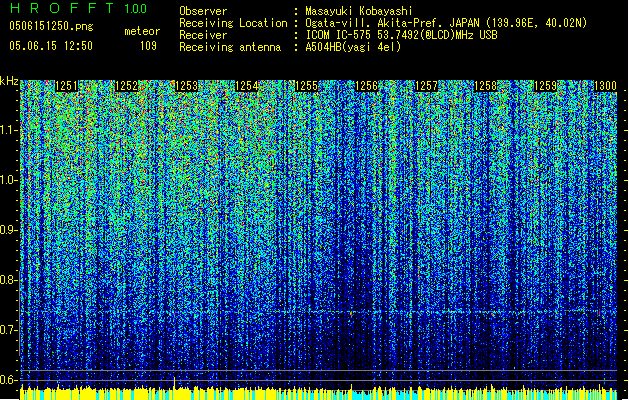Select the 1300 time marker
This screenshot has height=400, width=629.
tap(604, 87)
